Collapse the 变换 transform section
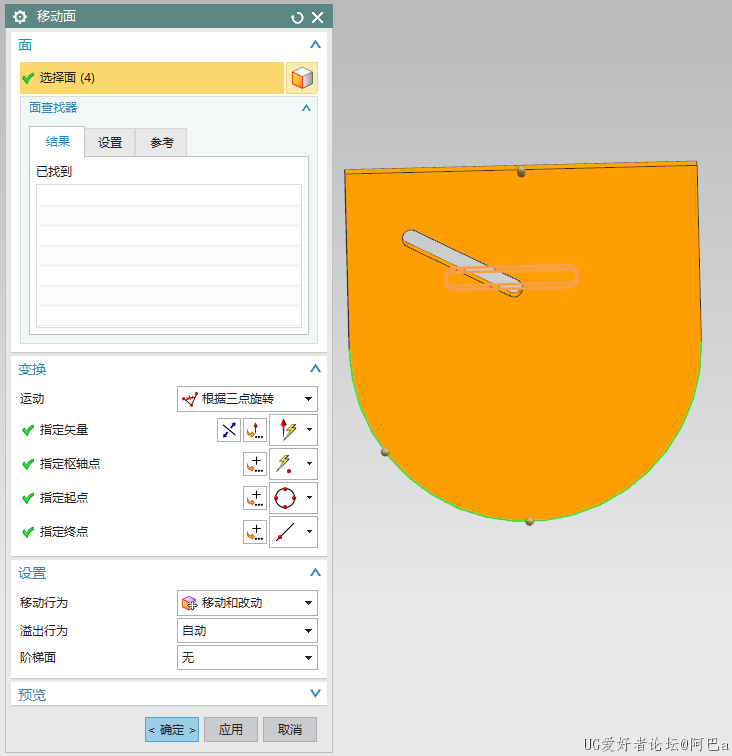 315,369
